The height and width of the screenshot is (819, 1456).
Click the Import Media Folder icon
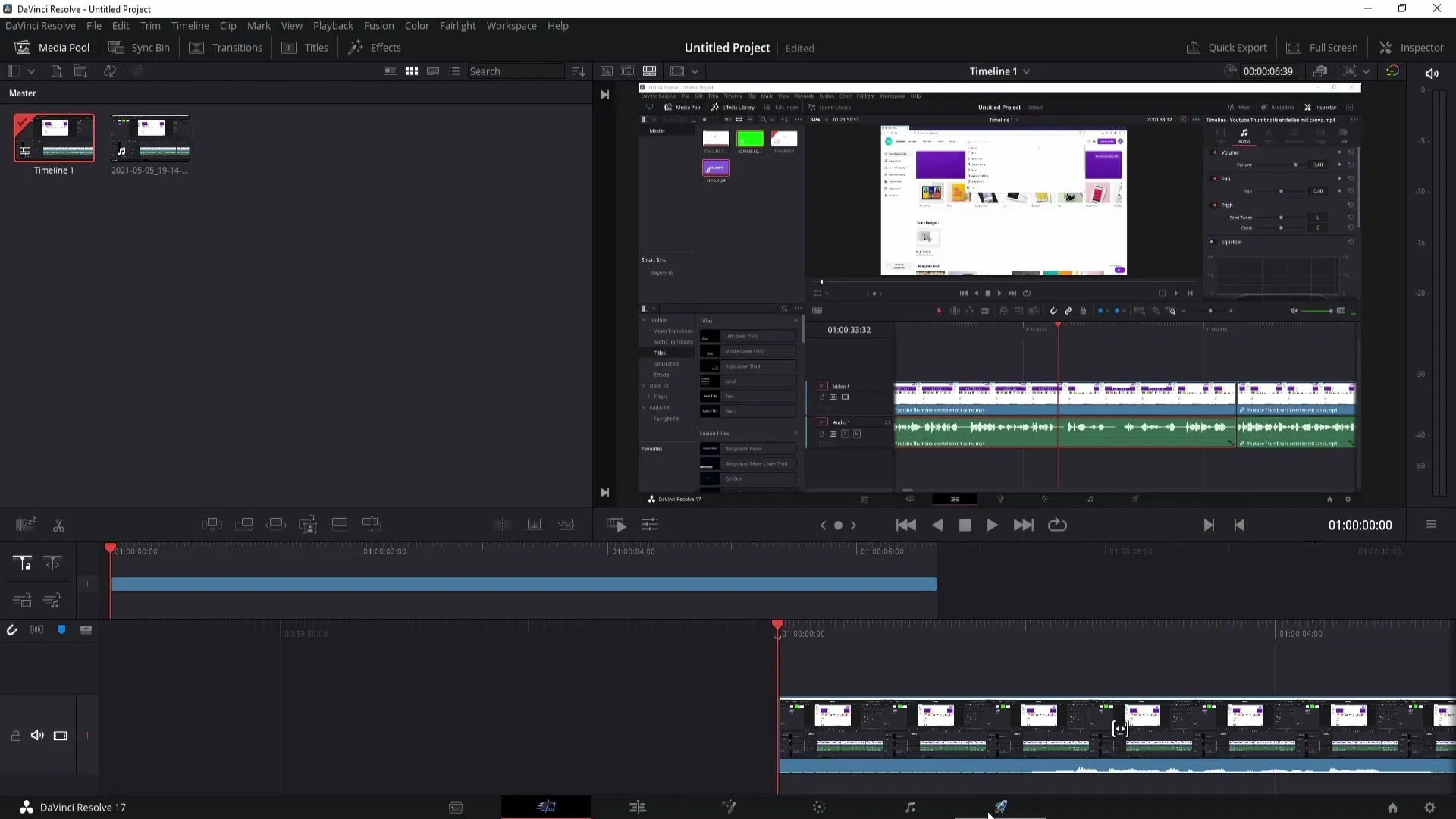pyautogui.click(x=80, y=71)
